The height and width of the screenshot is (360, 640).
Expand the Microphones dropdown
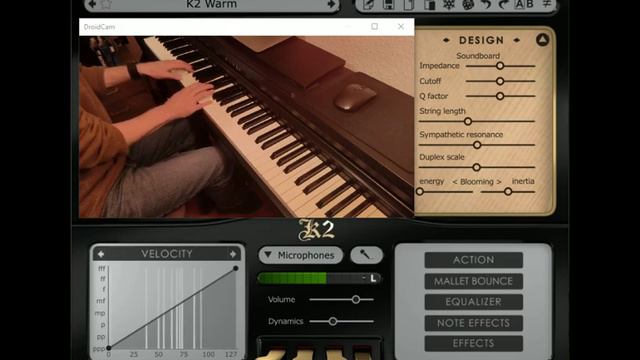[300, 255]
